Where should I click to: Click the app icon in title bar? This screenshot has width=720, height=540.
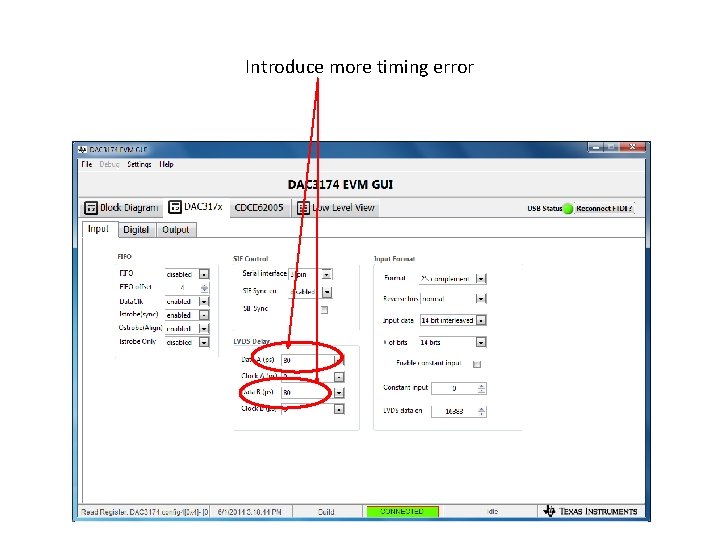click(x=83, y=150)
